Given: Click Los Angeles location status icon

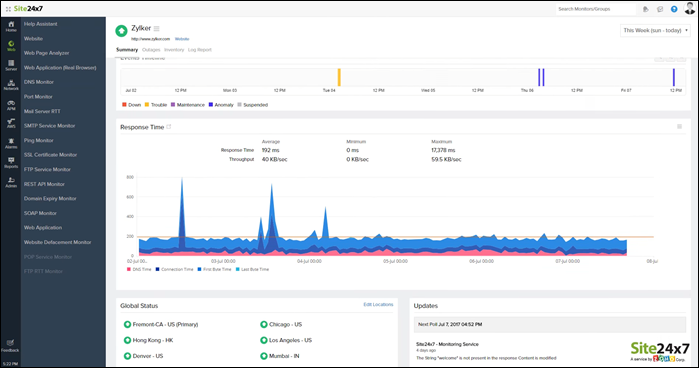Looking at the screenshot, I should pyautogui.click(x=263, y=340).
